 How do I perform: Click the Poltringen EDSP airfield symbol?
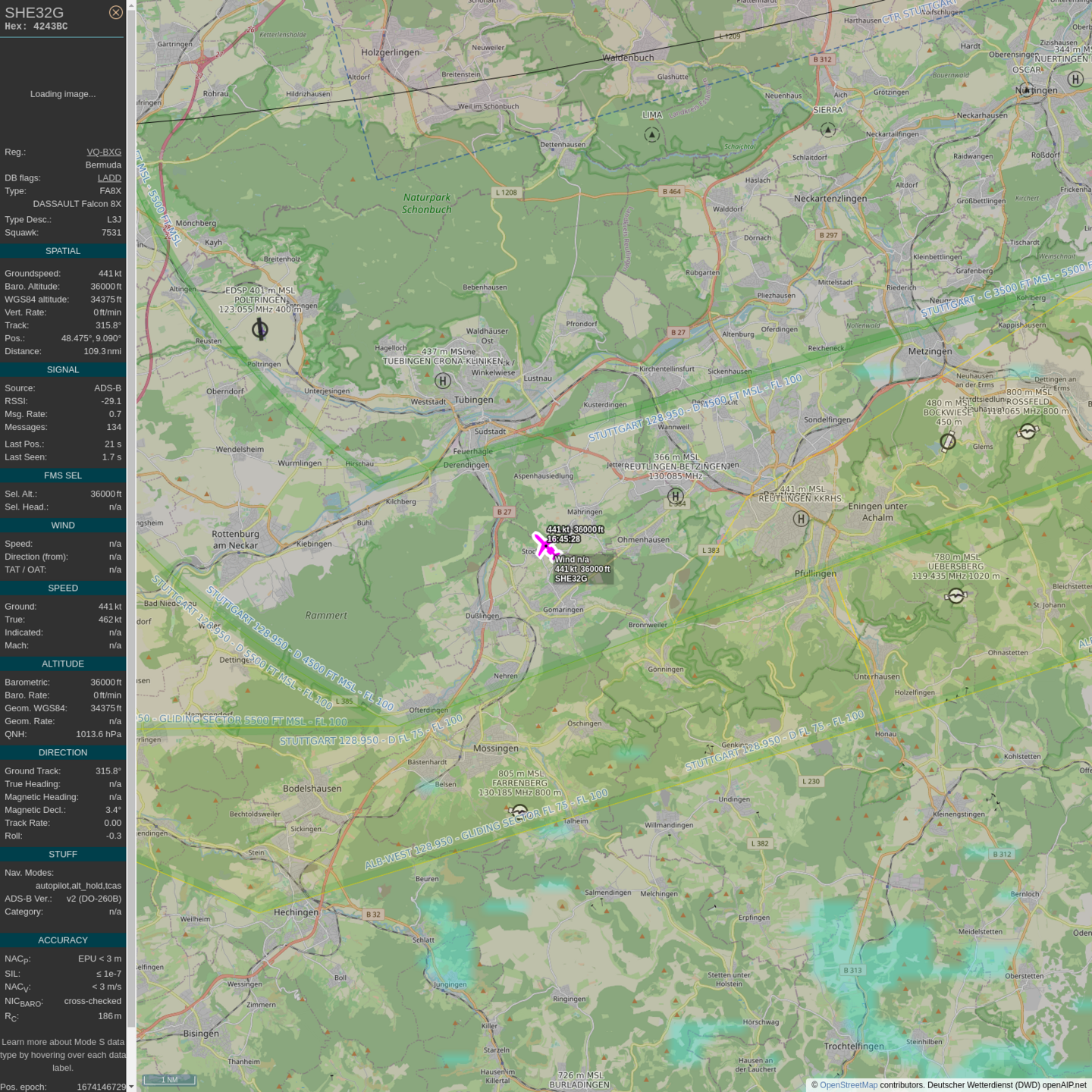(x=260, y=329)
